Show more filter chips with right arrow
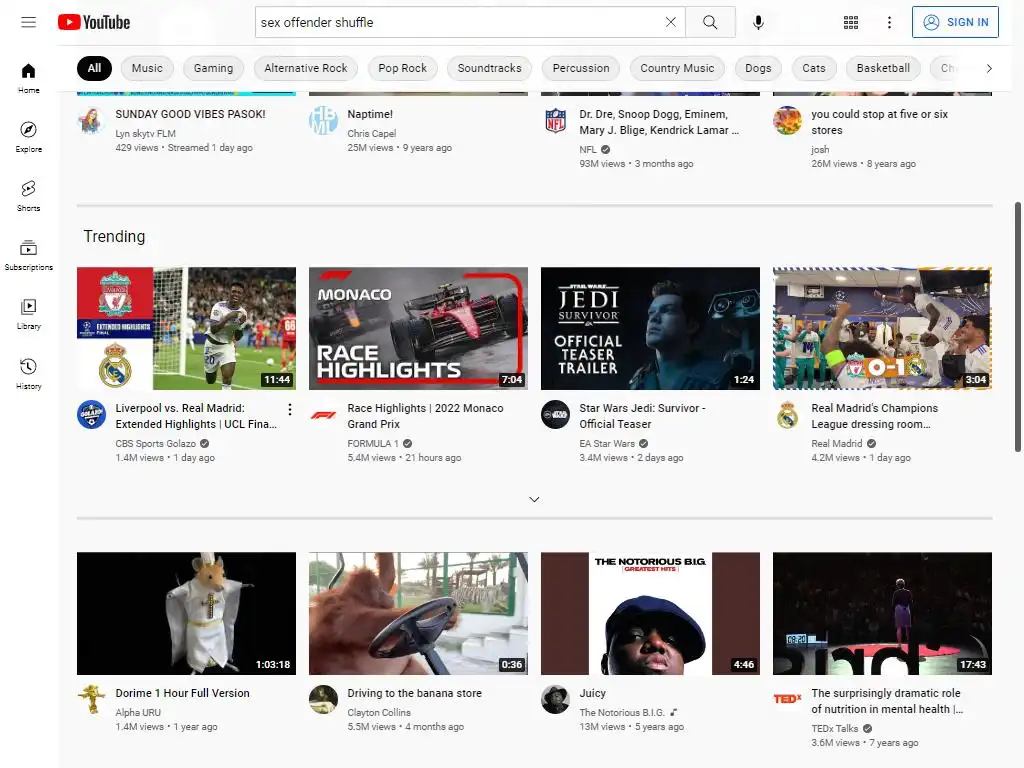 point(989,68)
